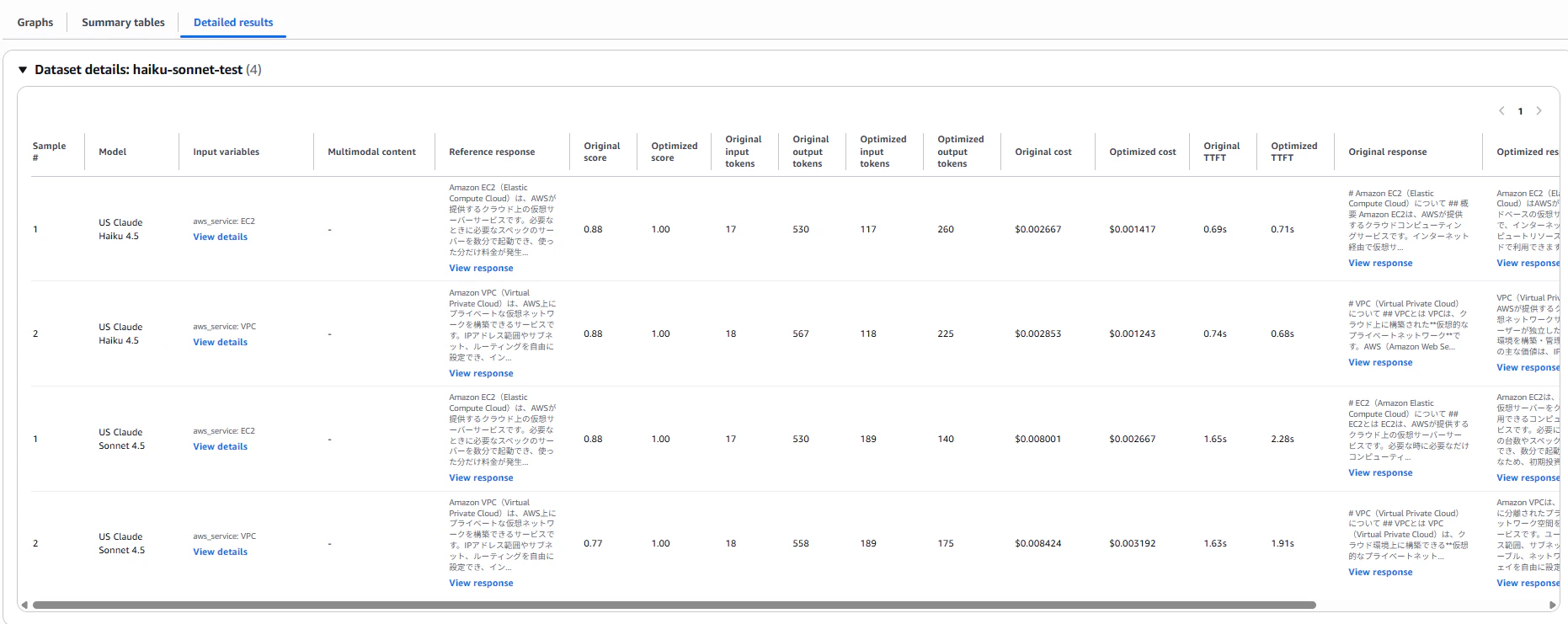The height and width of the screenshot is (624, 1568).
Task: Click the Original score column header
Action: click(x=601, y=152)
